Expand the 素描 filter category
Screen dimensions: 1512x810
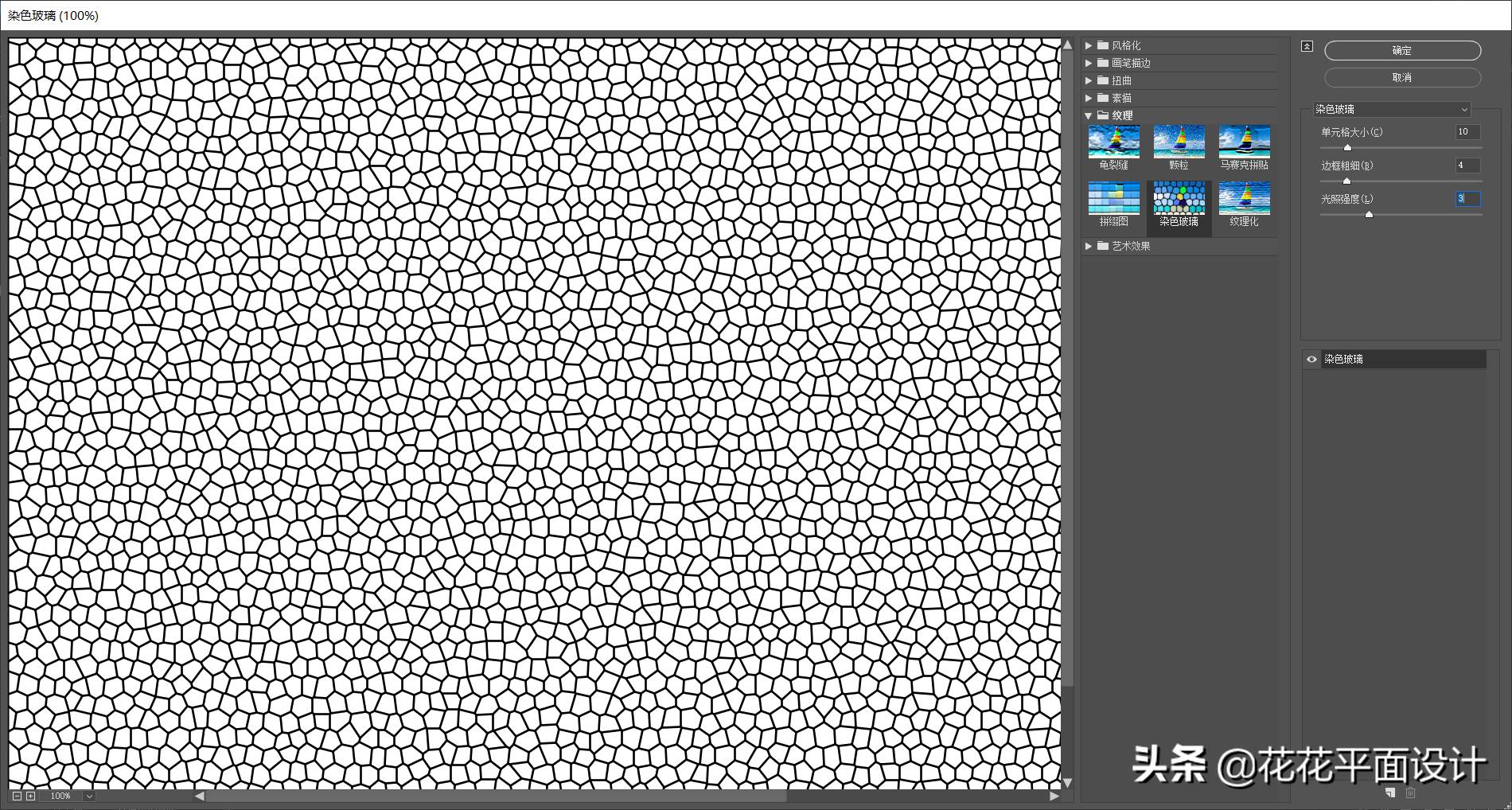coord(1089,98)
